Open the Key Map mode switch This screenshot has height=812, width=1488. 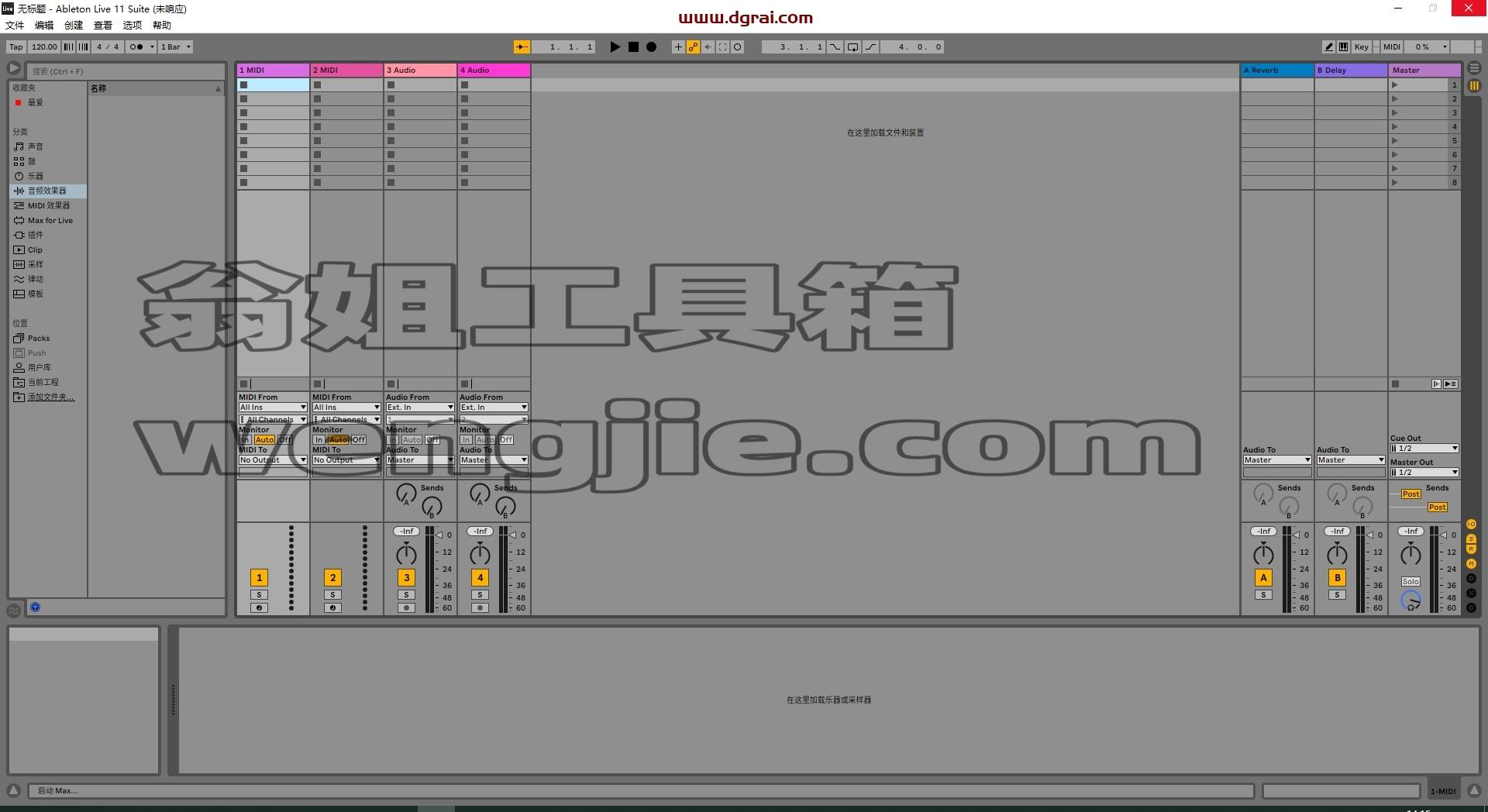(1361, 46)
